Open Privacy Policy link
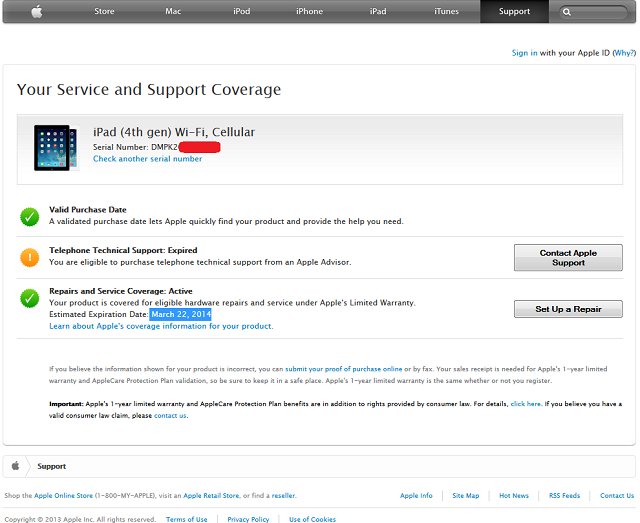Image resolution: width=640 pixels, height=523 pixels. 248,519
